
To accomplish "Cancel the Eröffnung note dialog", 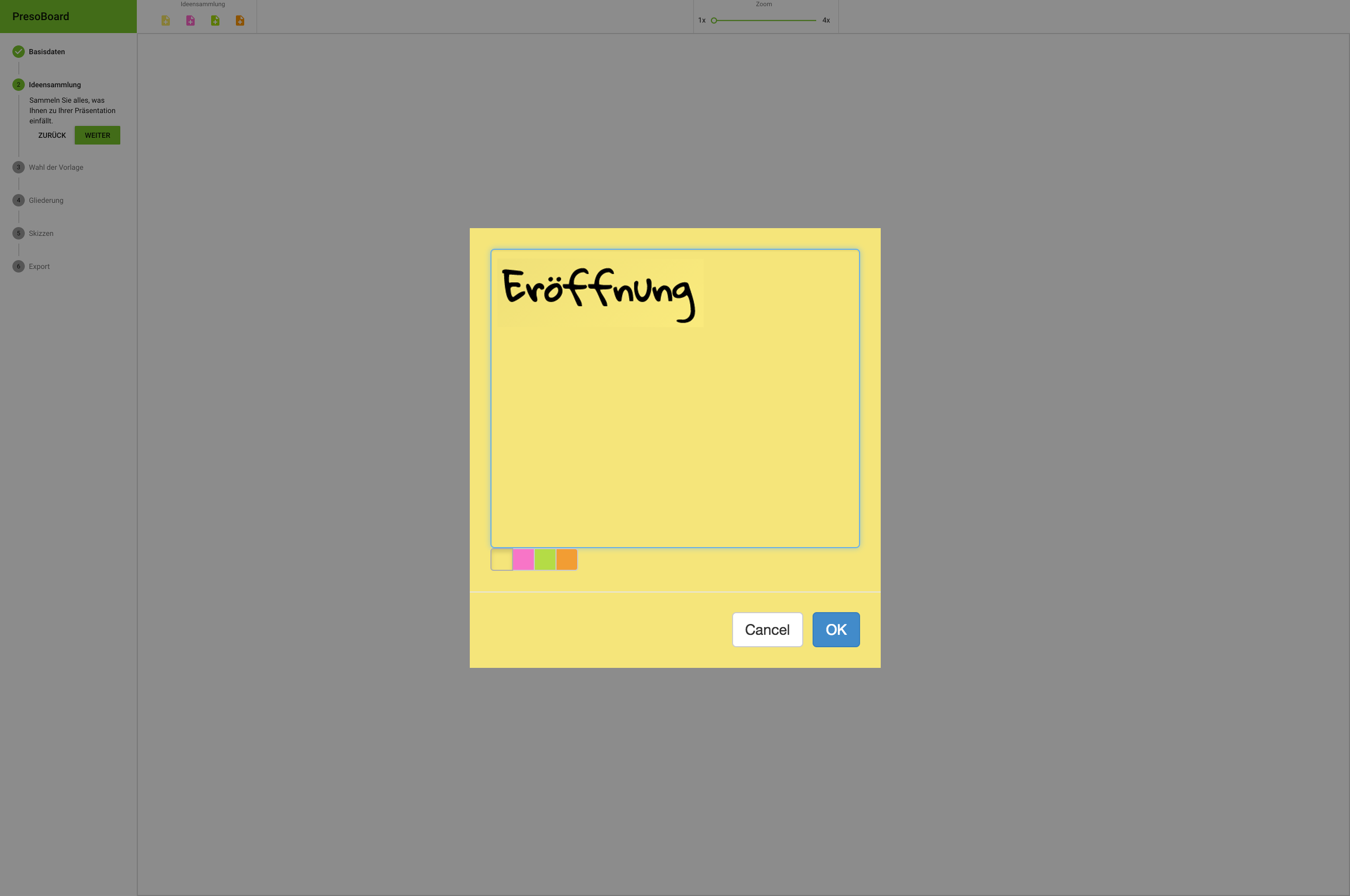I will [767, 629].
